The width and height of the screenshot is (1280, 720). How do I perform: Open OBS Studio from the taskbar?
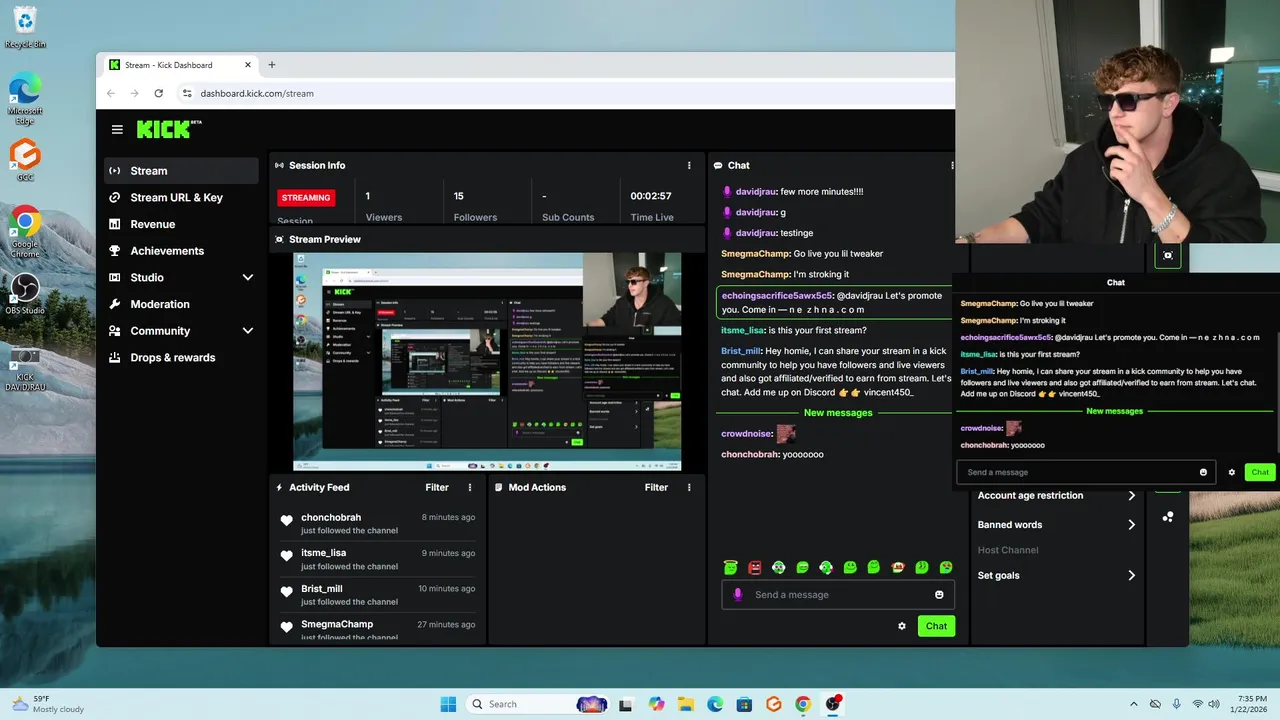coord(833,704)
